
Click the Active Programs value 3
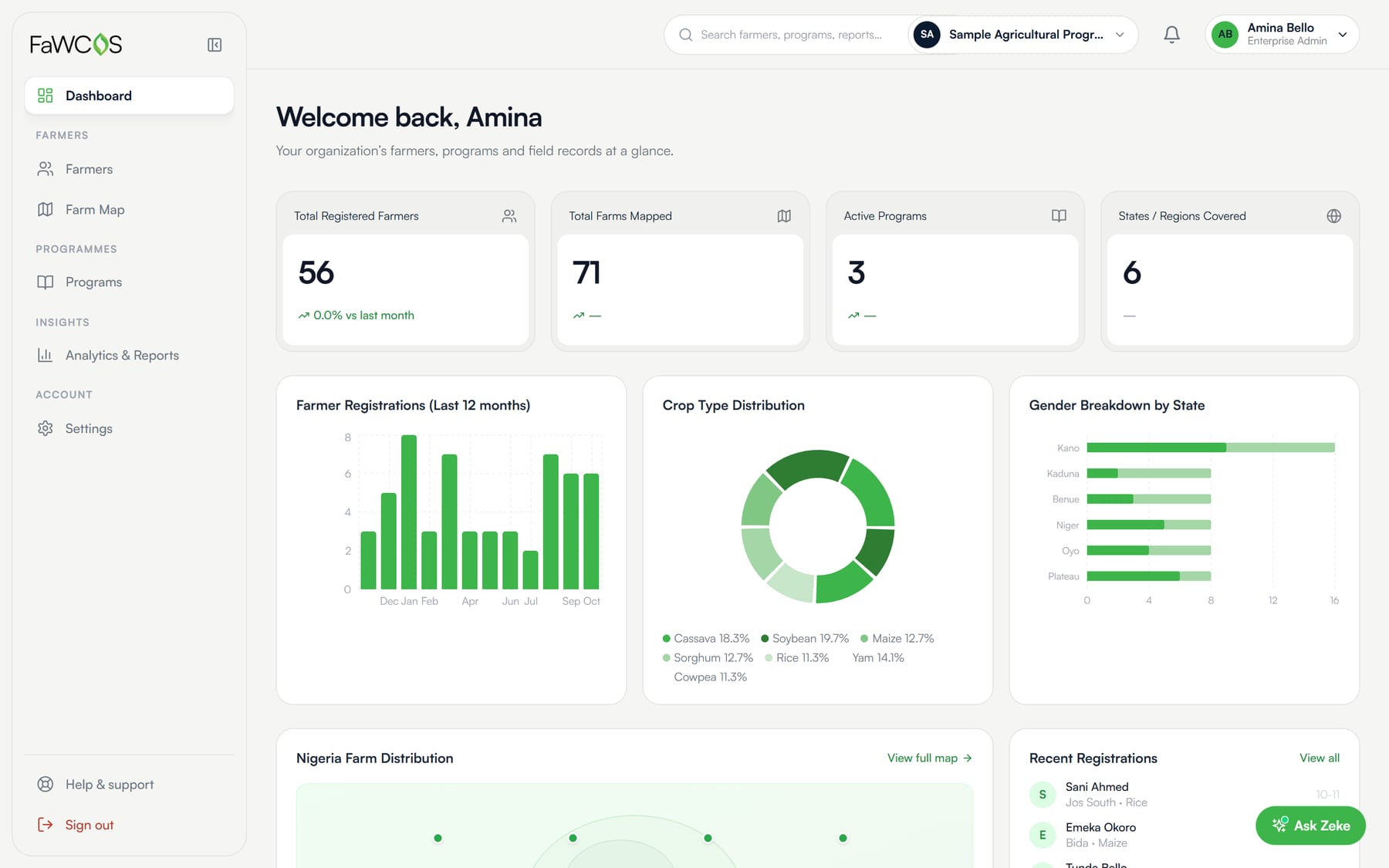(857, 273)
